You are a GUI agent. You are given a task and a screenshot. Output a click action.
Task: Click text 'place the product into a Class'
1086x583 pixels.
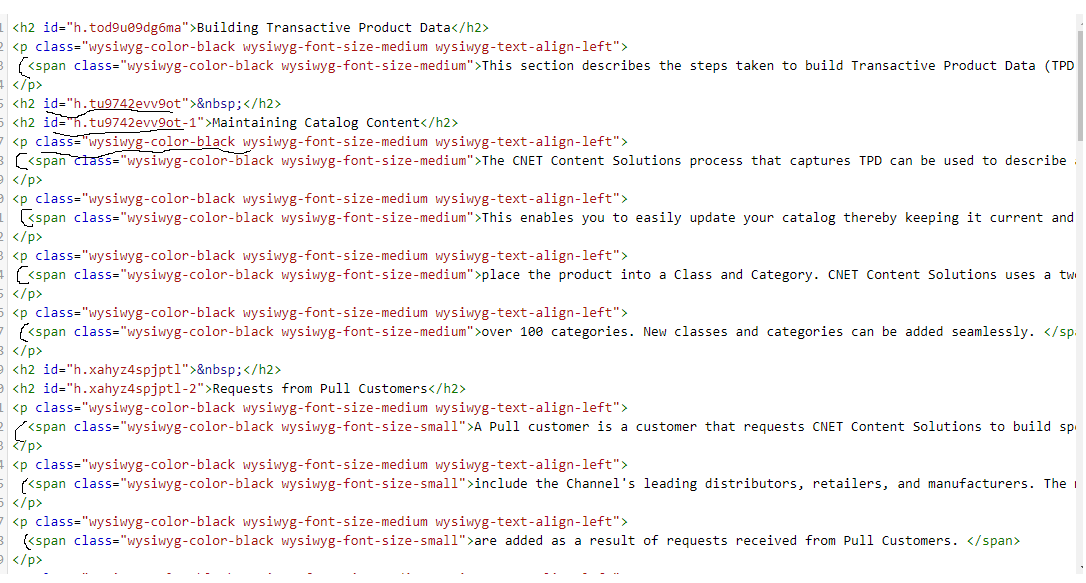[596, 274]
